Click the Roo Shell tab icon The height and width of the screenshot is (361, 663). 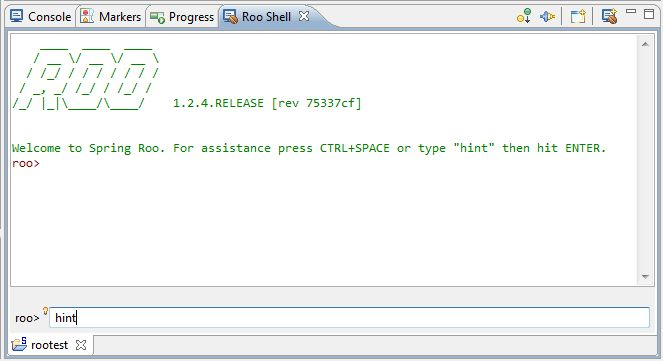tap(230, 16)
